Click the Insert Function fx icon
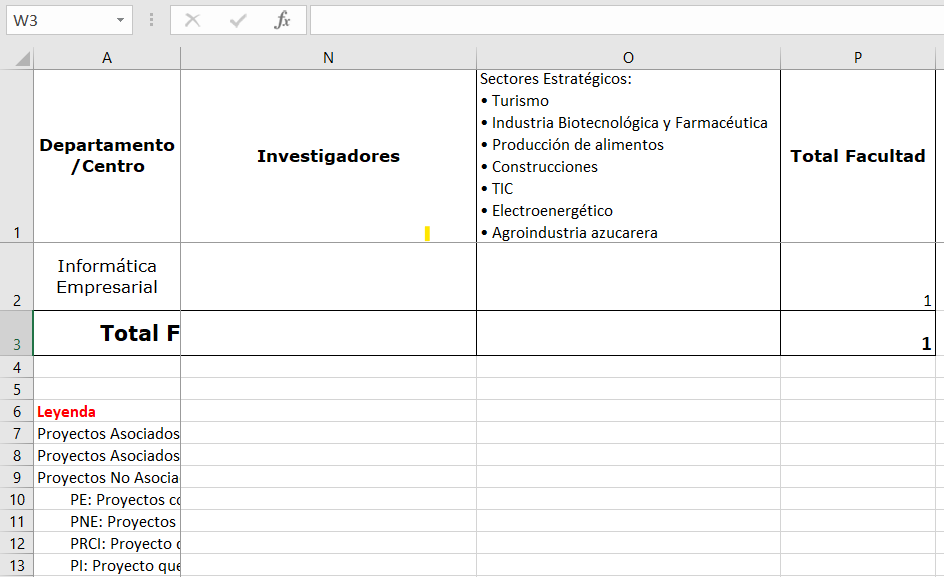 pyautogui.click(x=283, y=20)
